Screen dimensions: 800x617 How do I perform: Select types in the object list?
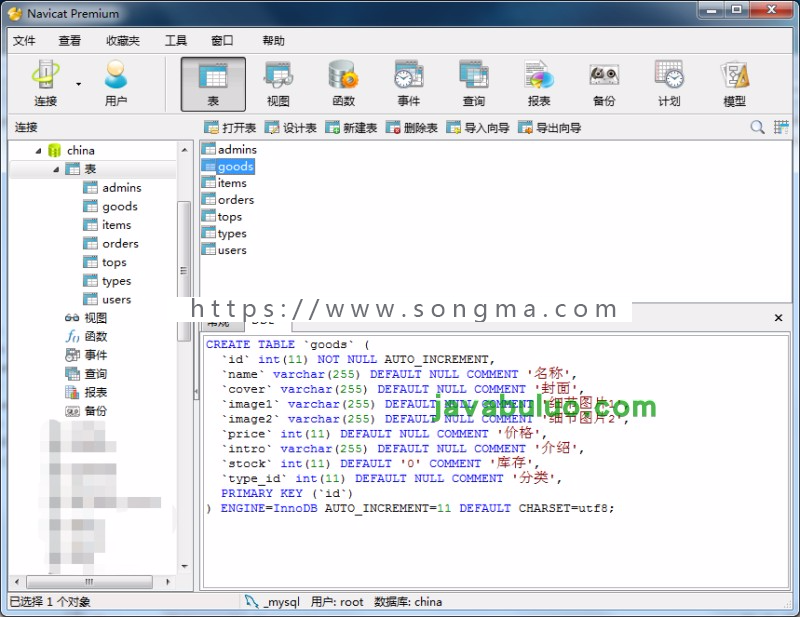224,234
